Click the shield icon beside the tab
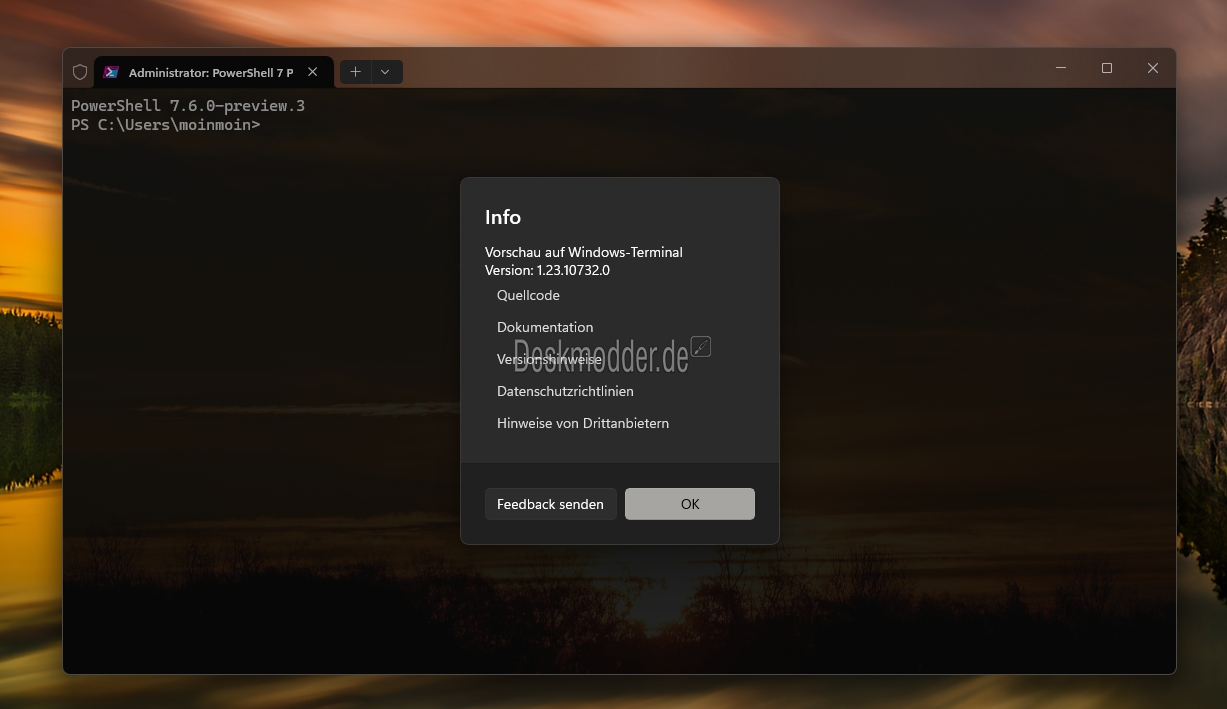 point(80,72)
